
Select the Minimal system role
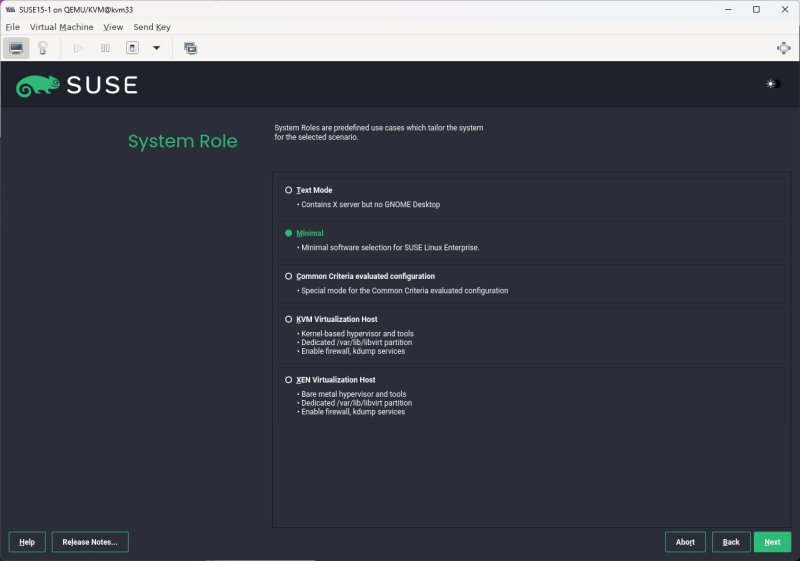pos(288,233)
